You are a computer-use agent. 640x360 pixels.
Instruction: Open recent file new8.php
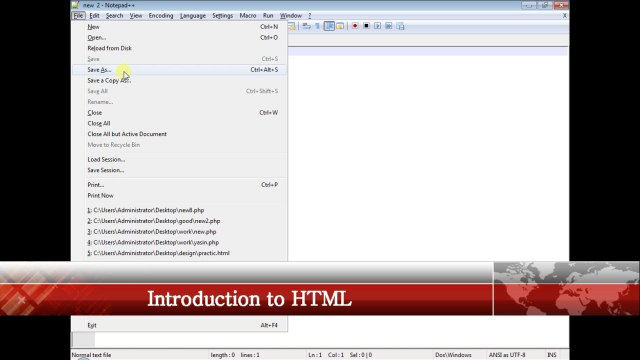180,210
